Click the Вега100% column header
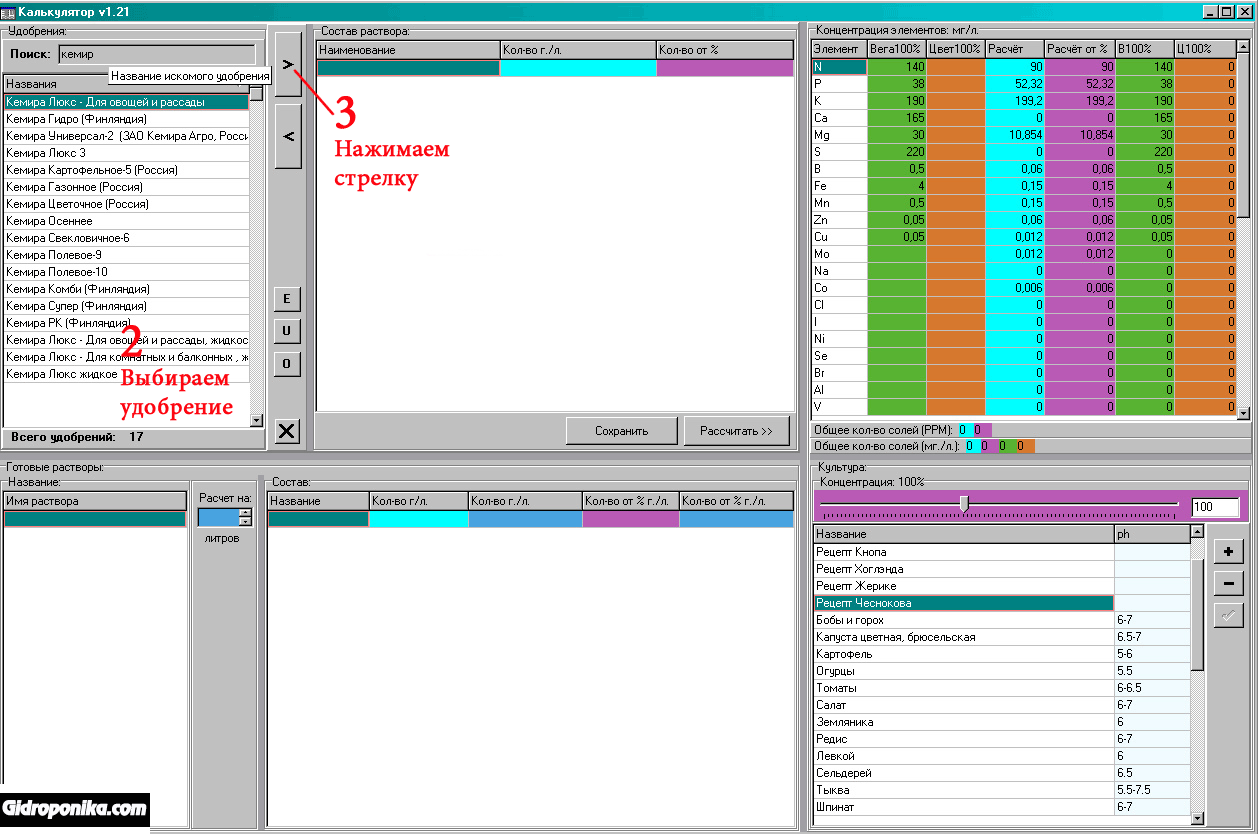The height and width of the screenshot is (834, 1258). point(896,49)
